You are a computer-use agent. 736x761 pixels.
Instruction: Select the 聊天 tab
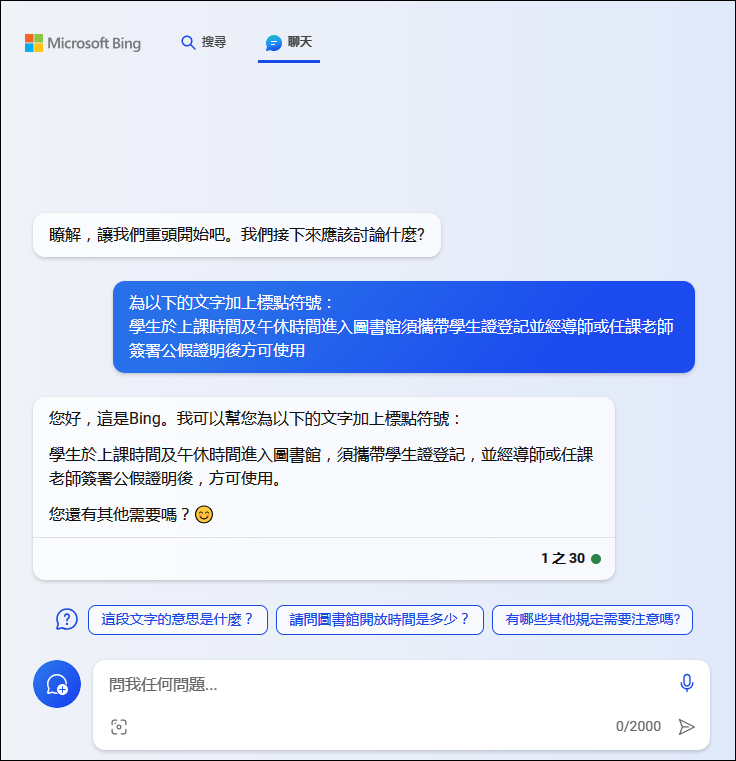[x=289, y=45]
